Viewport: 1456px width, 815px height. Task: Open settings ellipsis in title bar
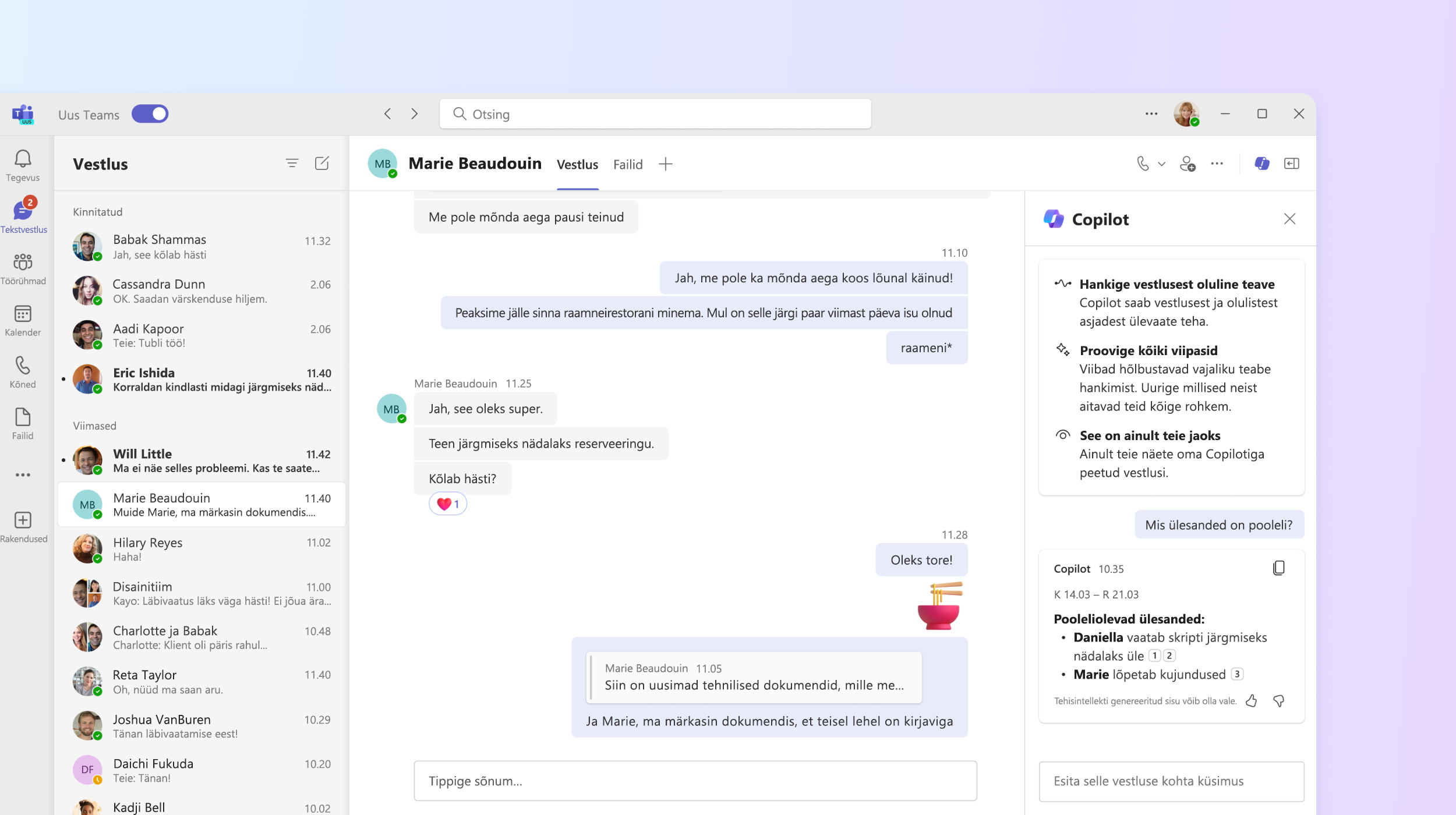coord(1151,114)
